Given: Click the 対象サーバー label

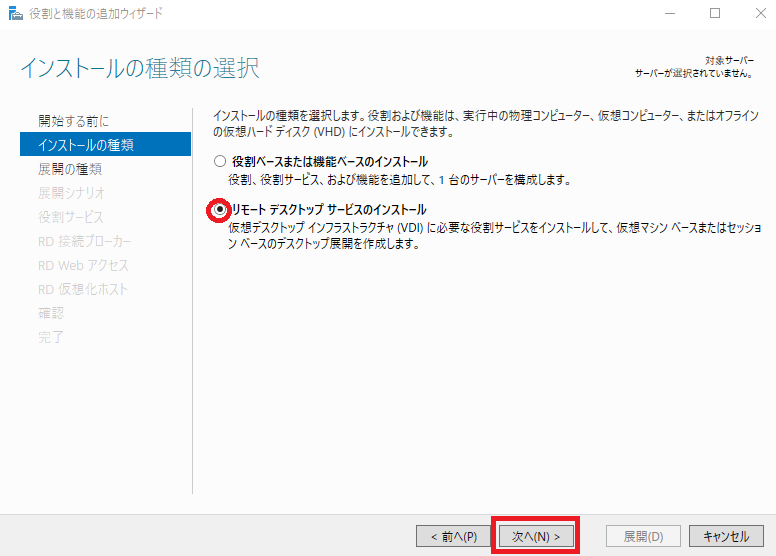Looking at the screenshot, I should click(x=729, y=60).
